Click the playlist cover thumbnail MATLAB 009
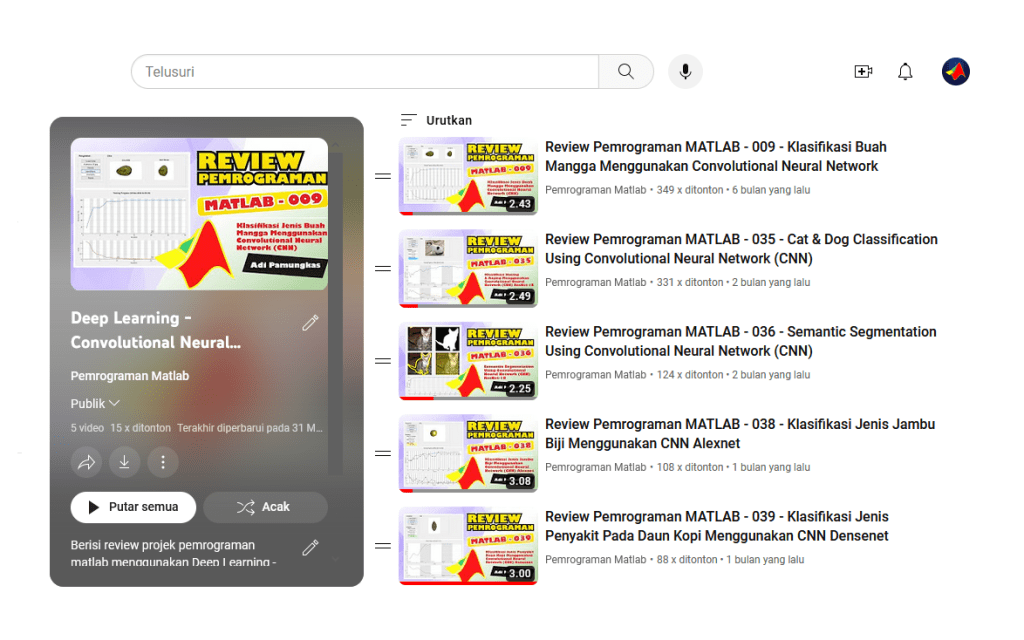 [x=199, y=214]
